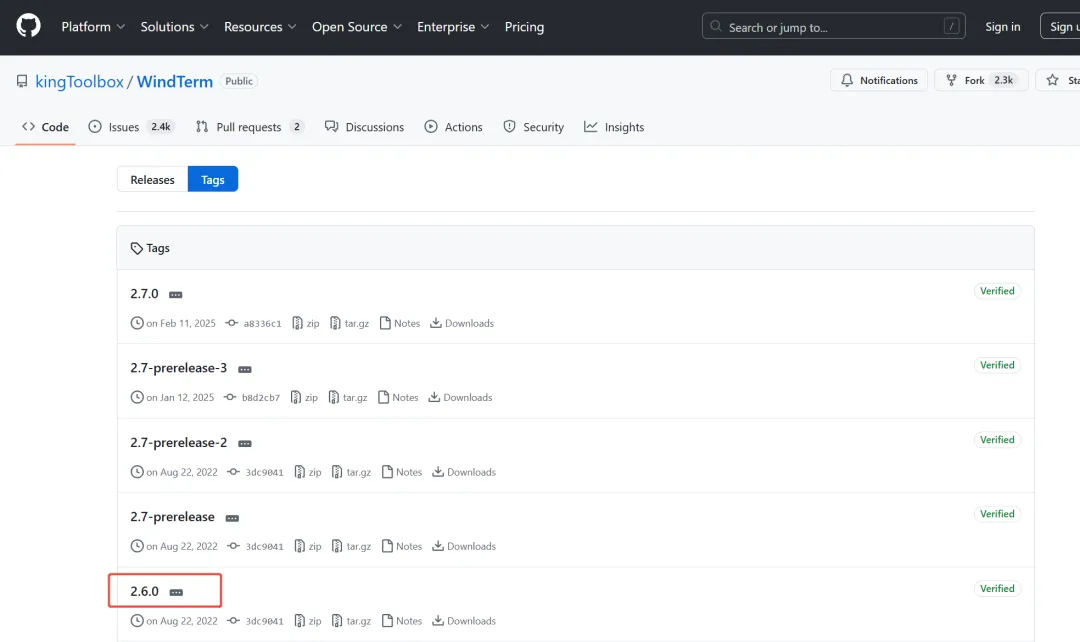This screenshot has width=1080, height=642.
Task: Expand the Enterprise menu
Action: (453, 27)
